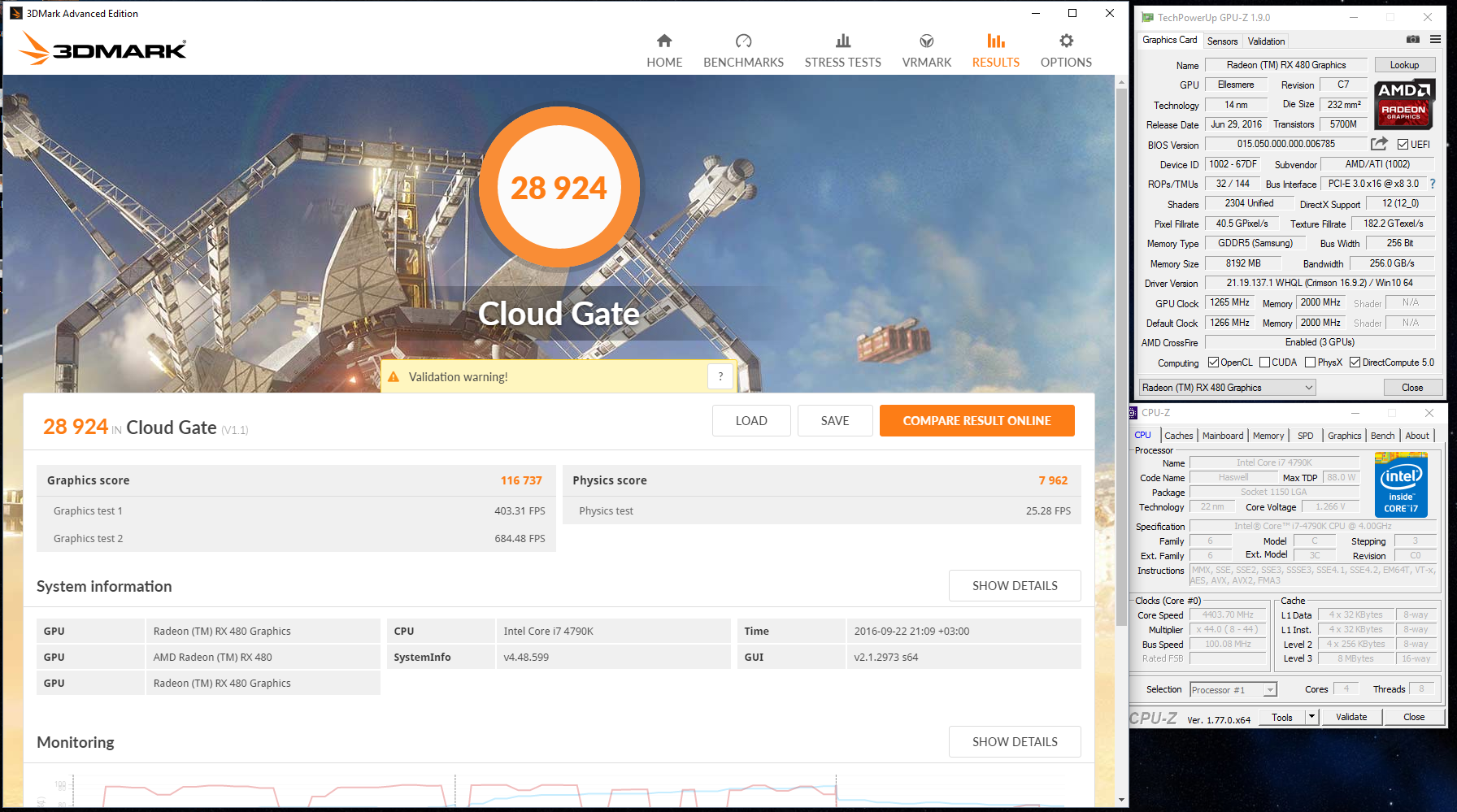Click the 3DMark logo
Image resolution: width=1457 pixels, height=812 pixels.
[103, 49]
